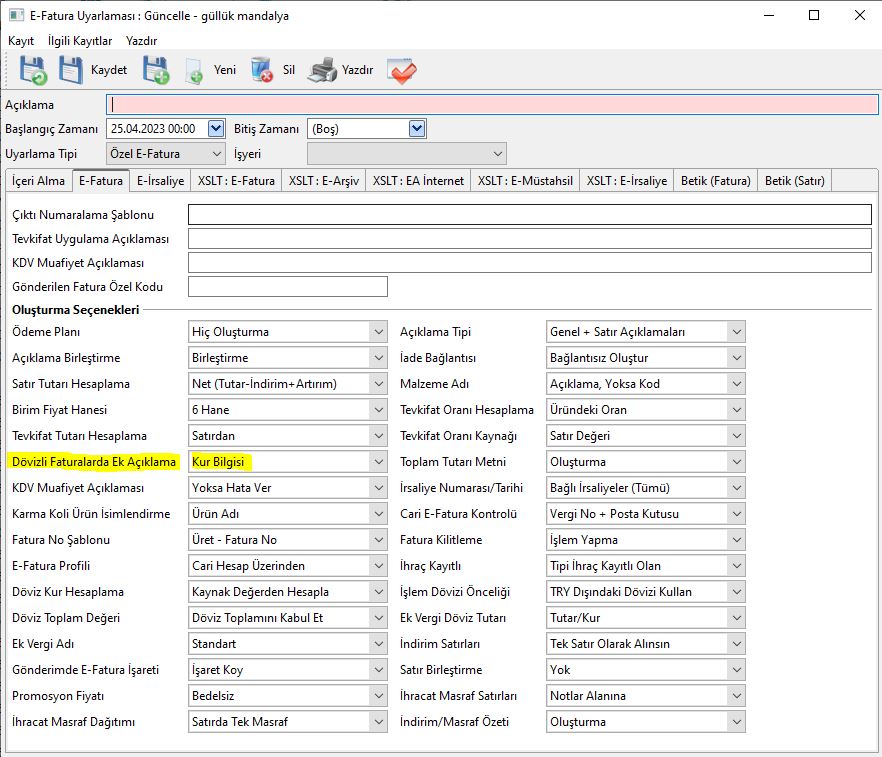This screenshot has width=882, height=757.
Task: Open Dövizli Faturalarda Ek Açıklama dropdown
Action: 377,462
